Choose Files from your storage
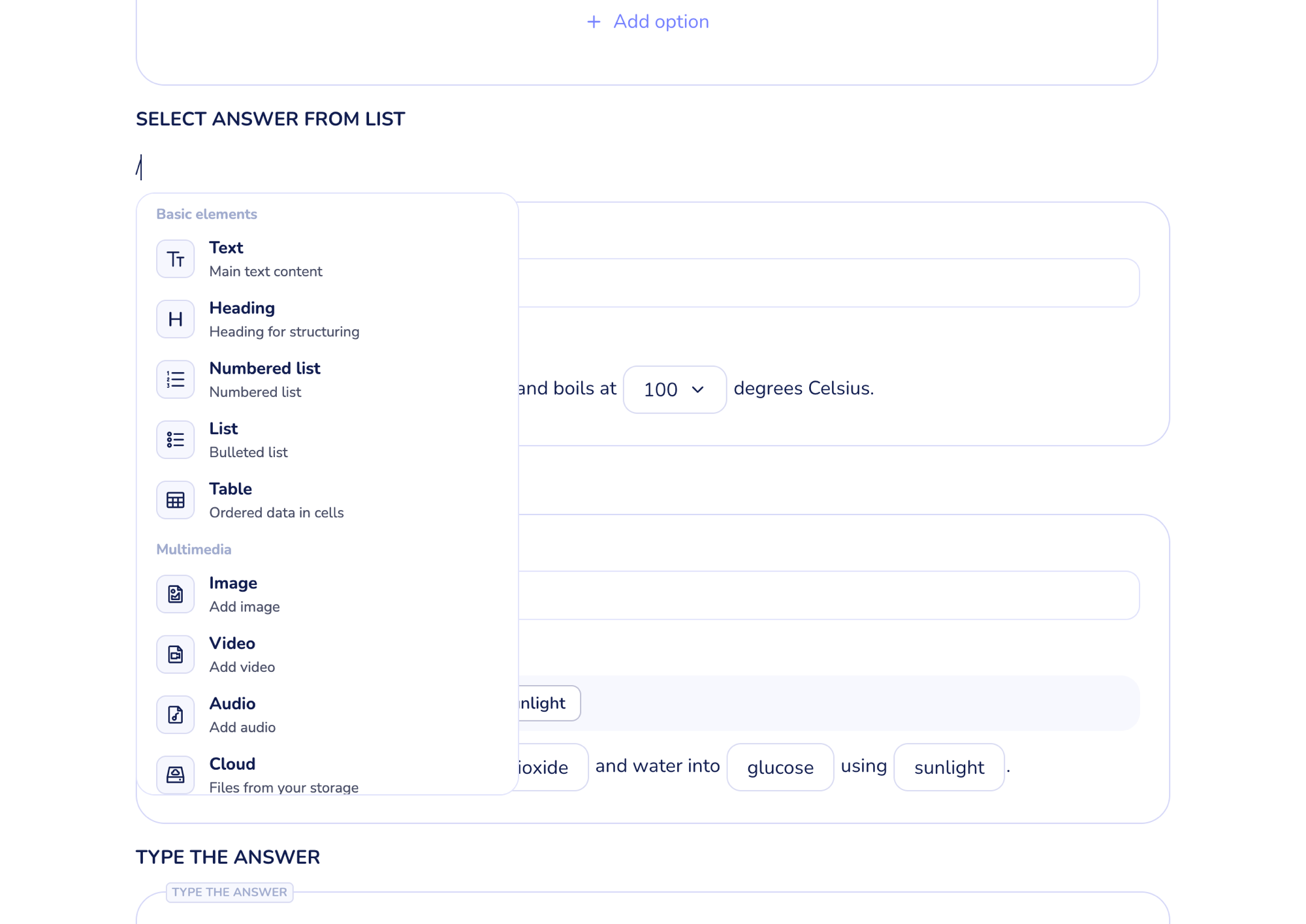 tap(326, 774)
